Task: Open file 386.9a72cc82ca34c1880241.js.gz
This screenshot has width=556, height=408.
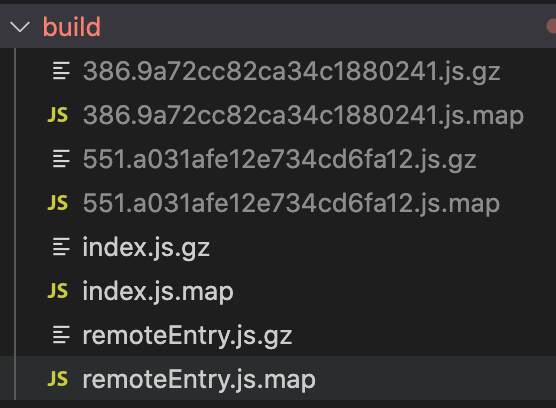Action: [291, 72]
